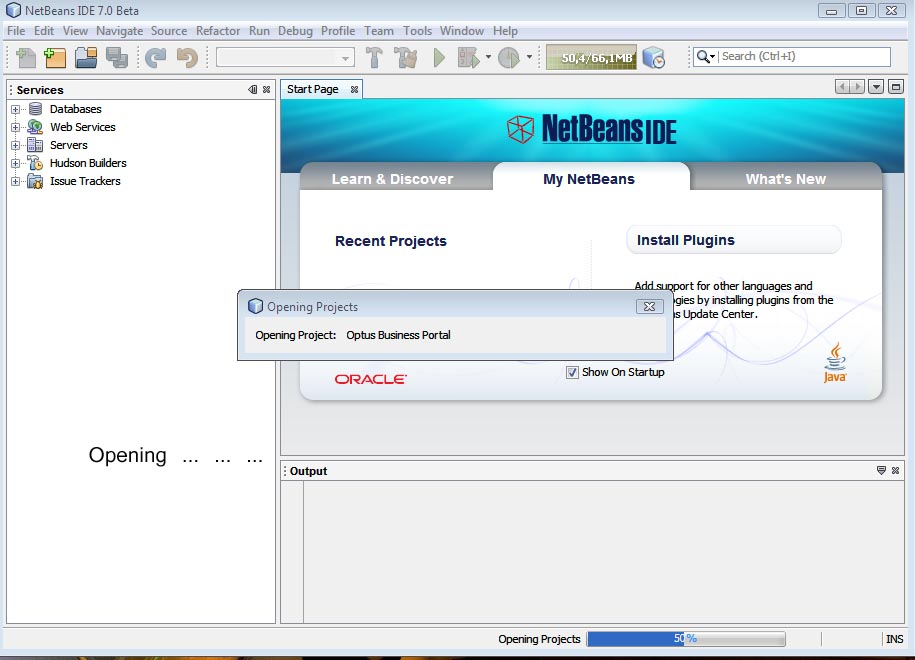Image resolution: width=915 pixels, height=660 pixels.
Task: Open the Tools menu
Action: 417,31
